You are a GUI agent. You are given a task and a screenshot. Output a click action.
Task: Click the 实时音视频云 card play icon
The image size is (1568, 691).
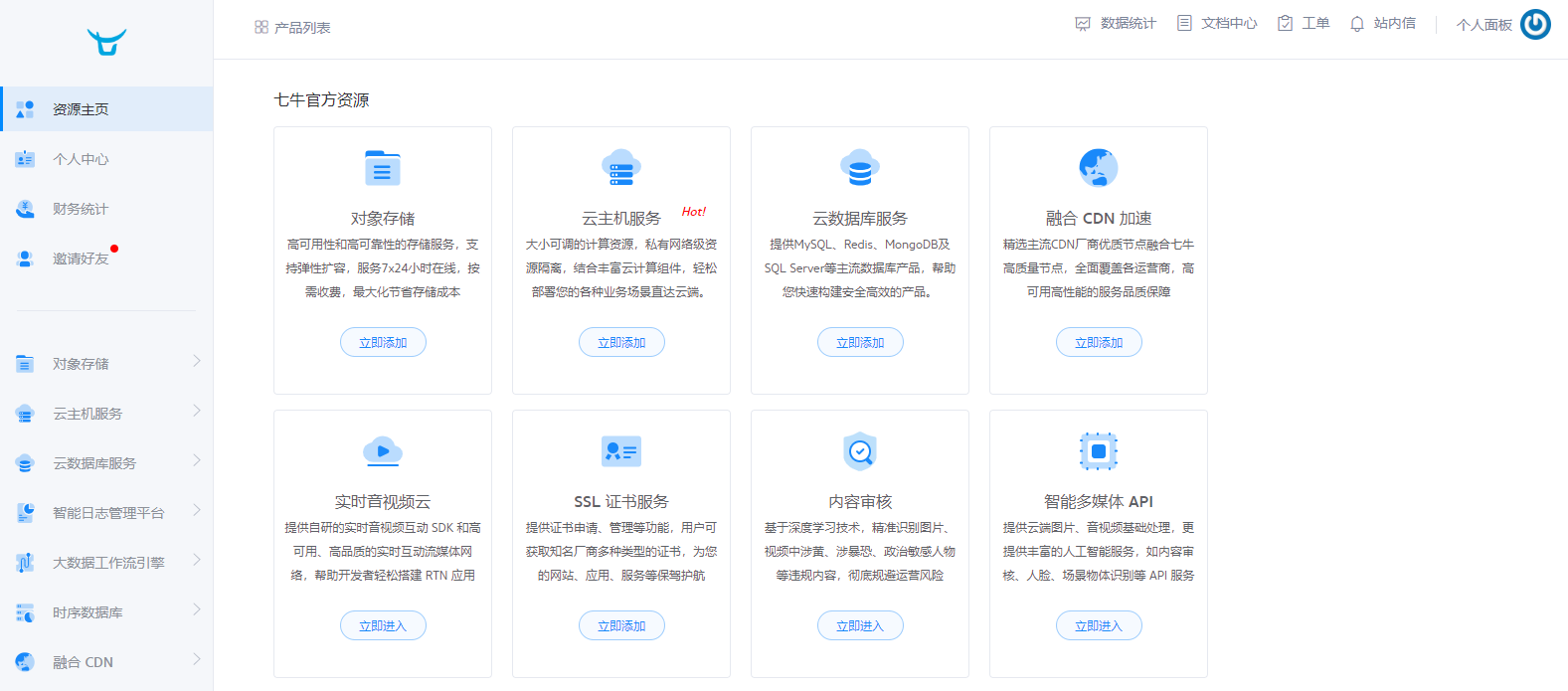coord(383,451)
